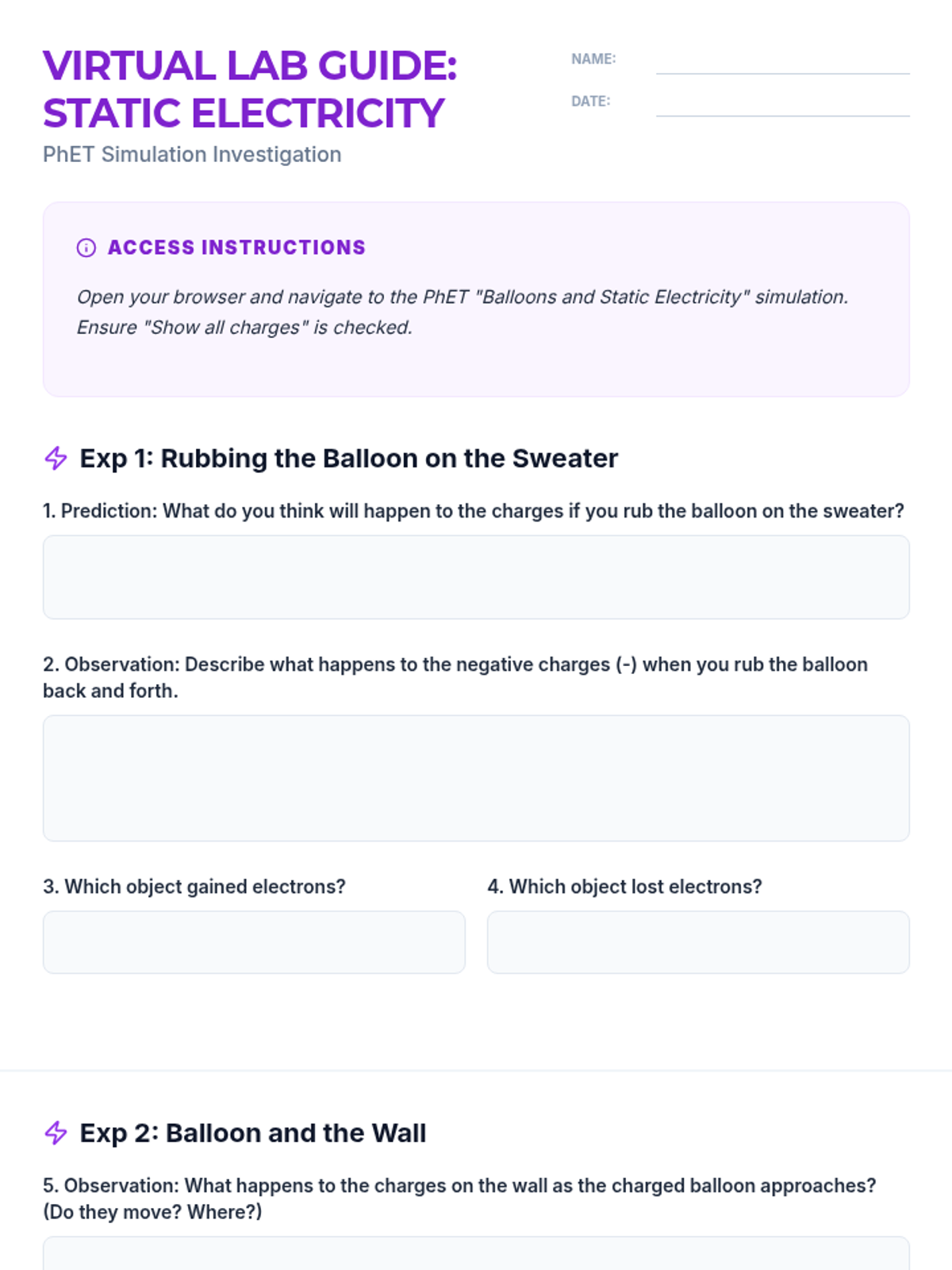Focus the Prediction answer box for question 1
The image size is (952, 1270).
[x=476, y=577]
